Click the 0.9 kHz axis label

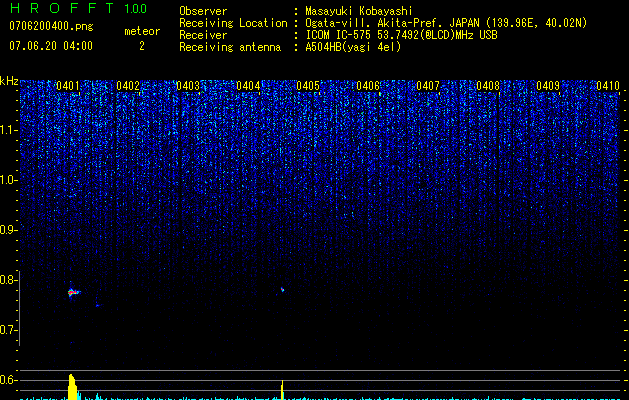(9, 230)
